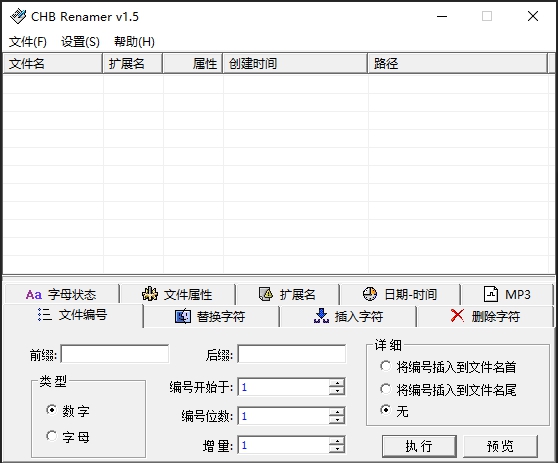
Task: Click the blue arrow 插入字符 icon
Action: click(321, 316)
